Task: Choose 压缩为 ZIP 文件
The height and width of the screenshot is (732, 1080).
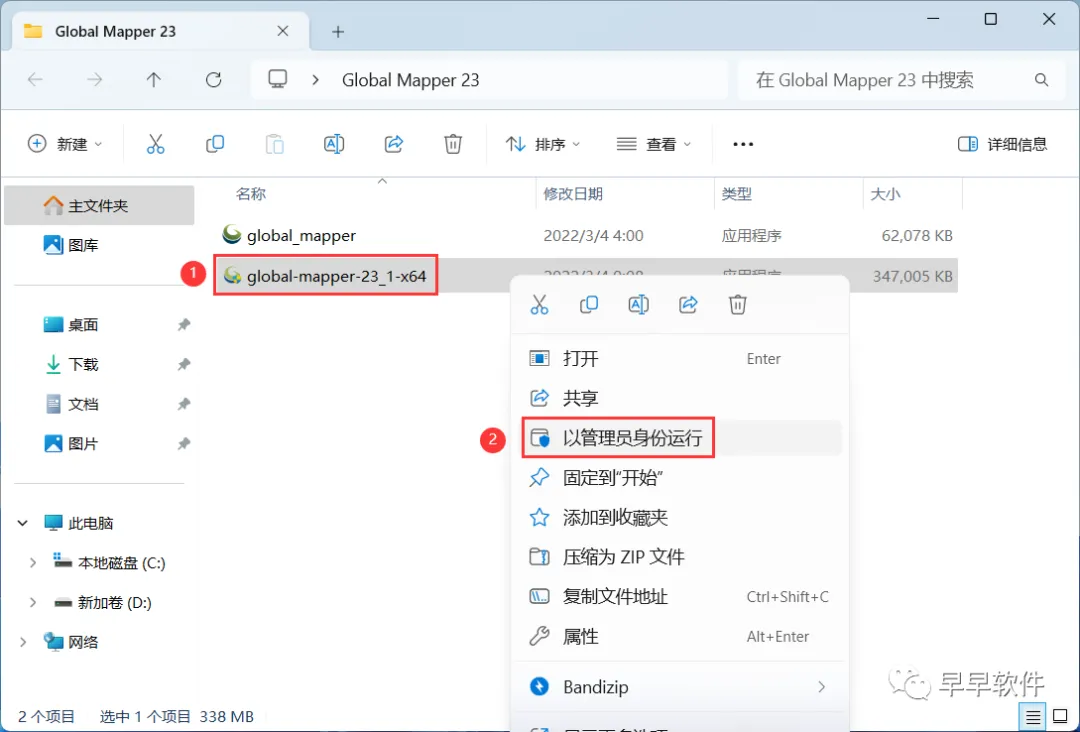Action: (680, 557)
